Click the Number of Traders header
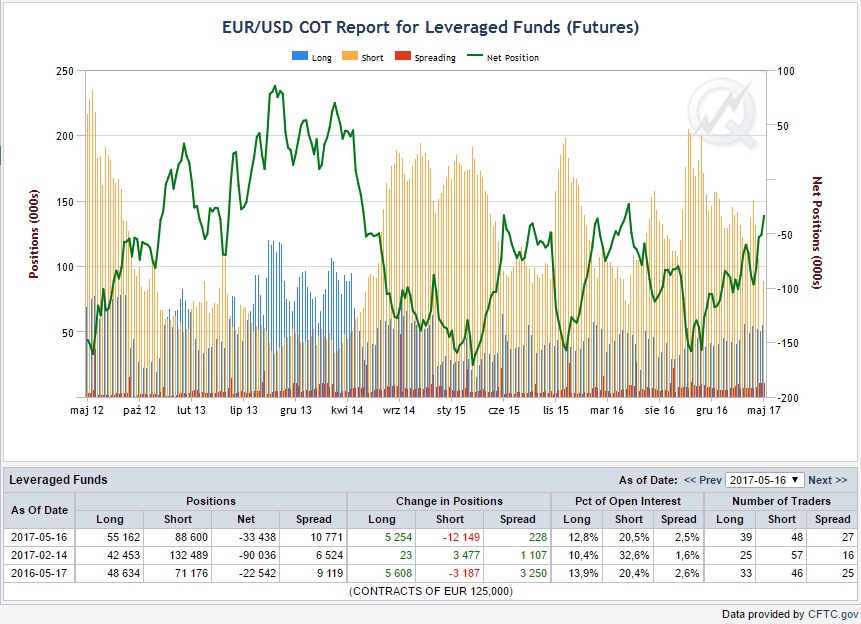This screenshot has height=624, width=861. (x=781, y=501)
